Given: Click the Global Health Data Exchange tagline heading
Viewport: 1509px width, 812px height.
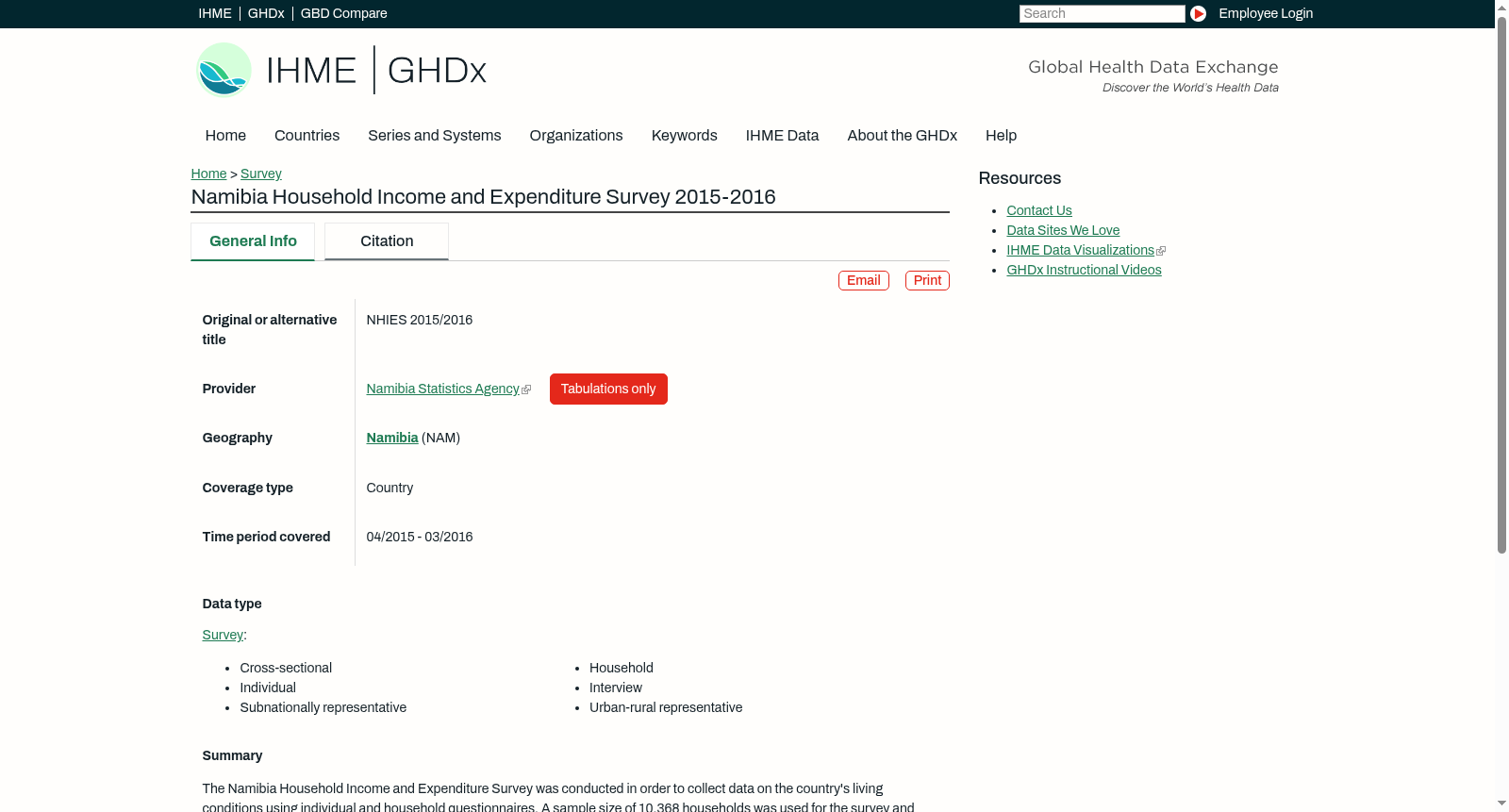Looking at the screenshot, I should point(1152,67).
